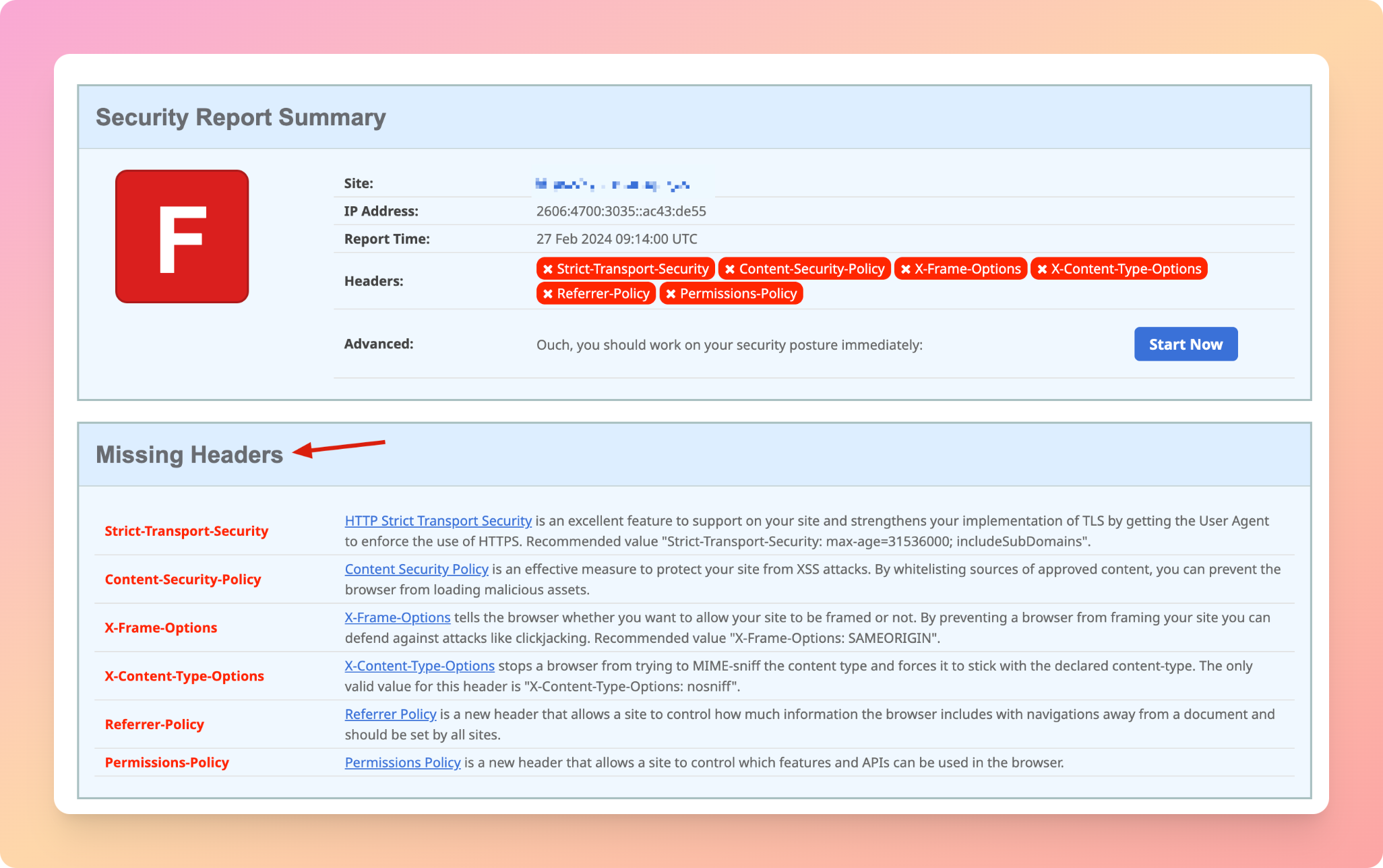Open the Permissions Policy link
The height and width of the screenshot is (868, 1383).
tap(402, 763)
